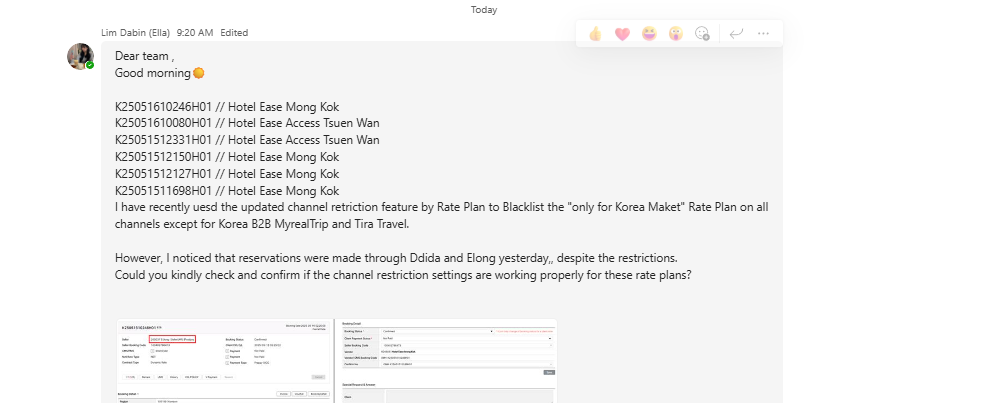Click the sentence starting However, I noticed
Viewport: 995px width, 403px height.
(x=396, y=258)
